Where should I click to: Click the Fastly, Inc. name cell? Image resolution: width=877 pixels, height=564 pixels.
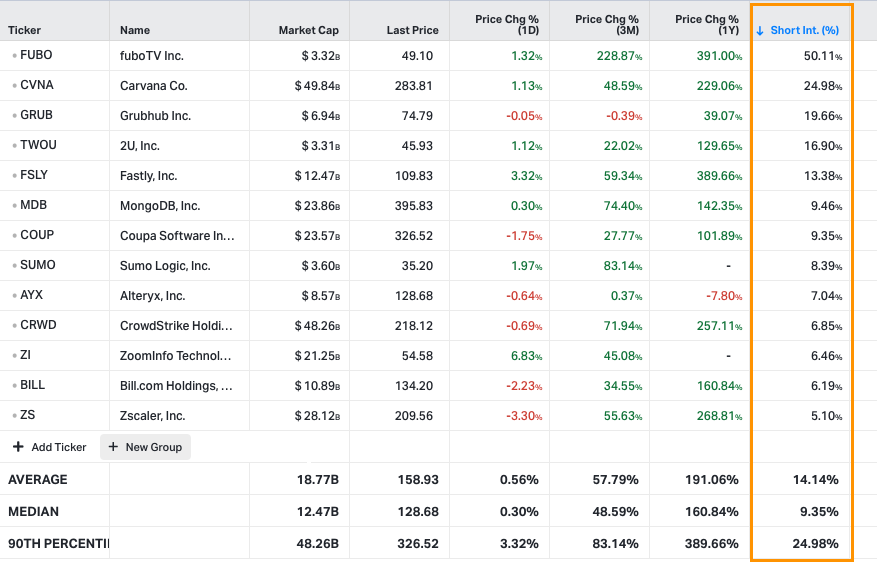148,176
